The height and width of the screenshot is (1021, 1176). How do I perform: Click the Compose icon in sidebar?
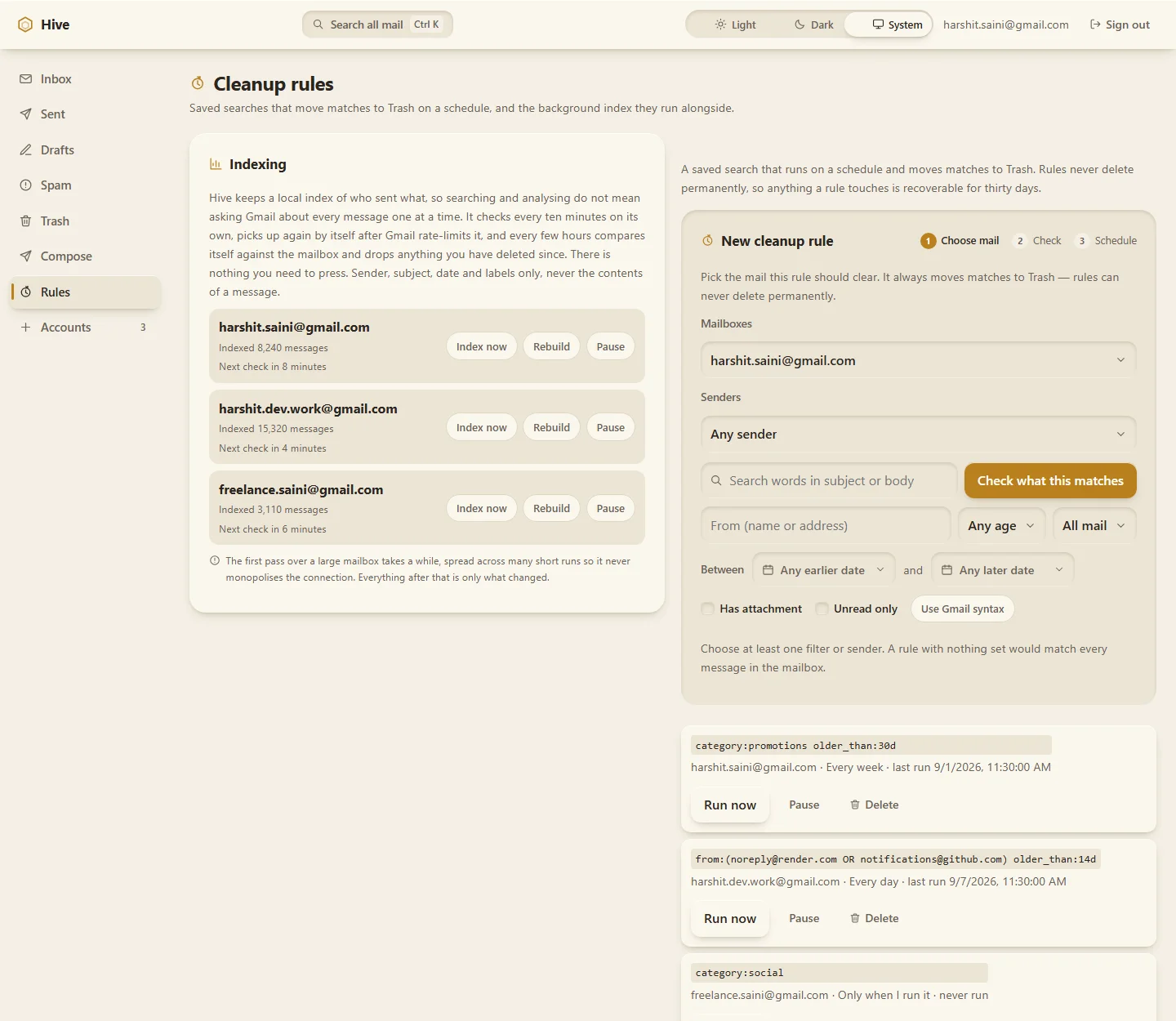click(25, 256)
